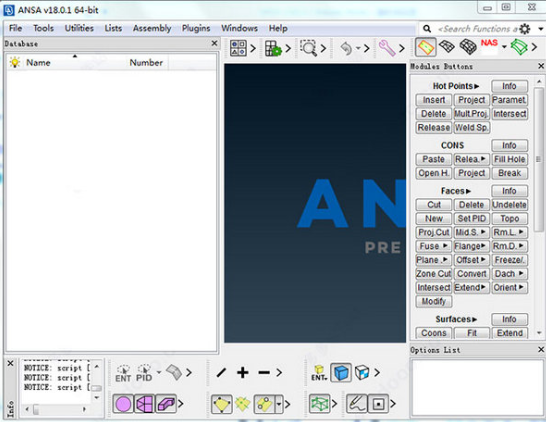Image resolution: width=546 pixels, height=422 pixels.
Task: Click the undo arrow icon
Action: coord(346,48)
